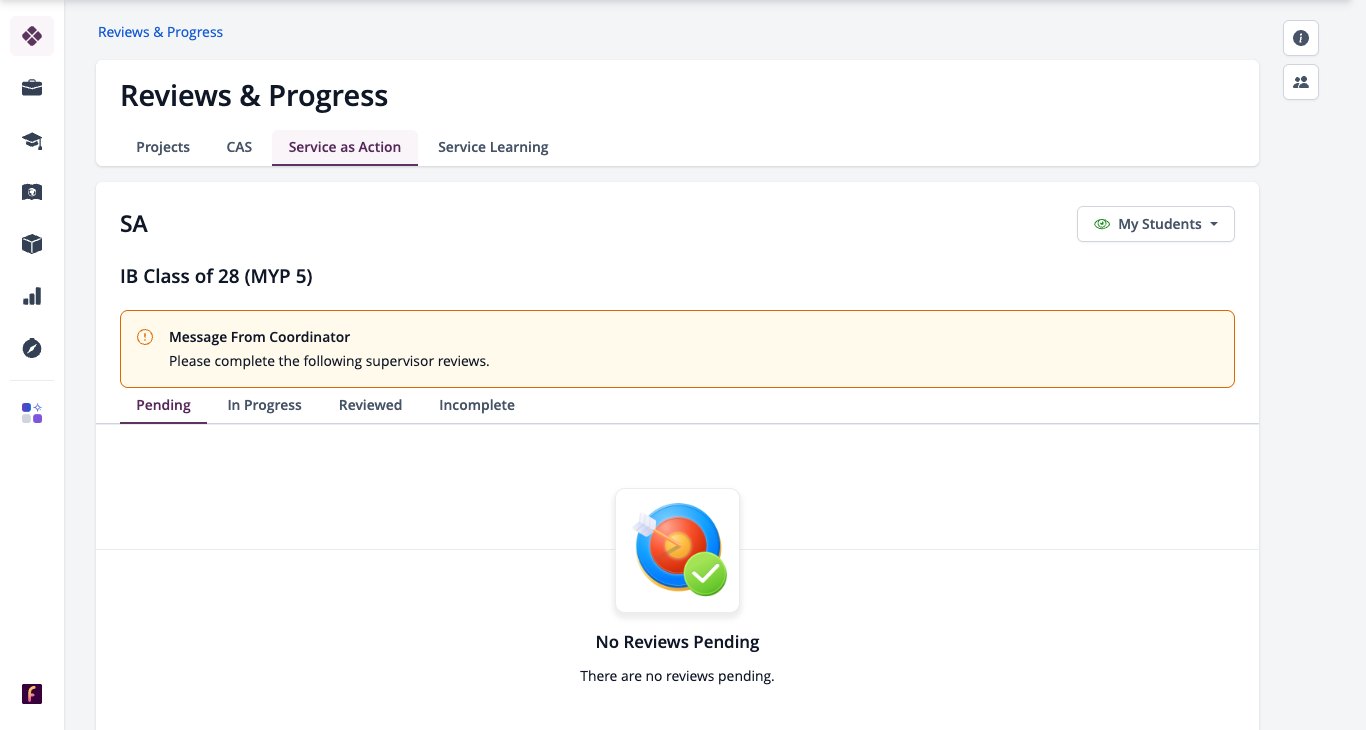1366x730 pixels.
Task: Open the cube icon in sidebar
Action: (x=32, y=244)
